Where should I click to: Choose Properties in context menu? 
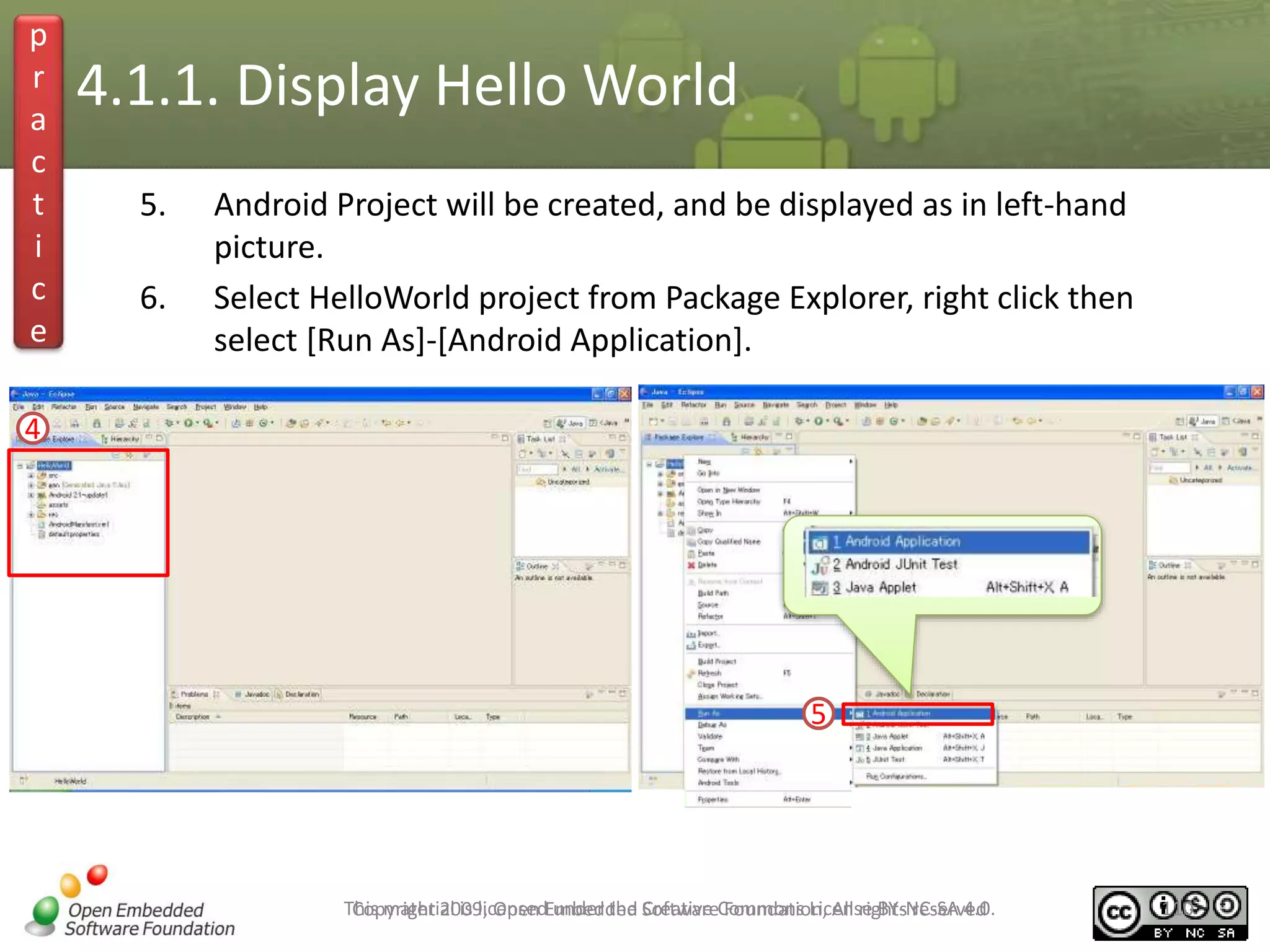(768, 800)
